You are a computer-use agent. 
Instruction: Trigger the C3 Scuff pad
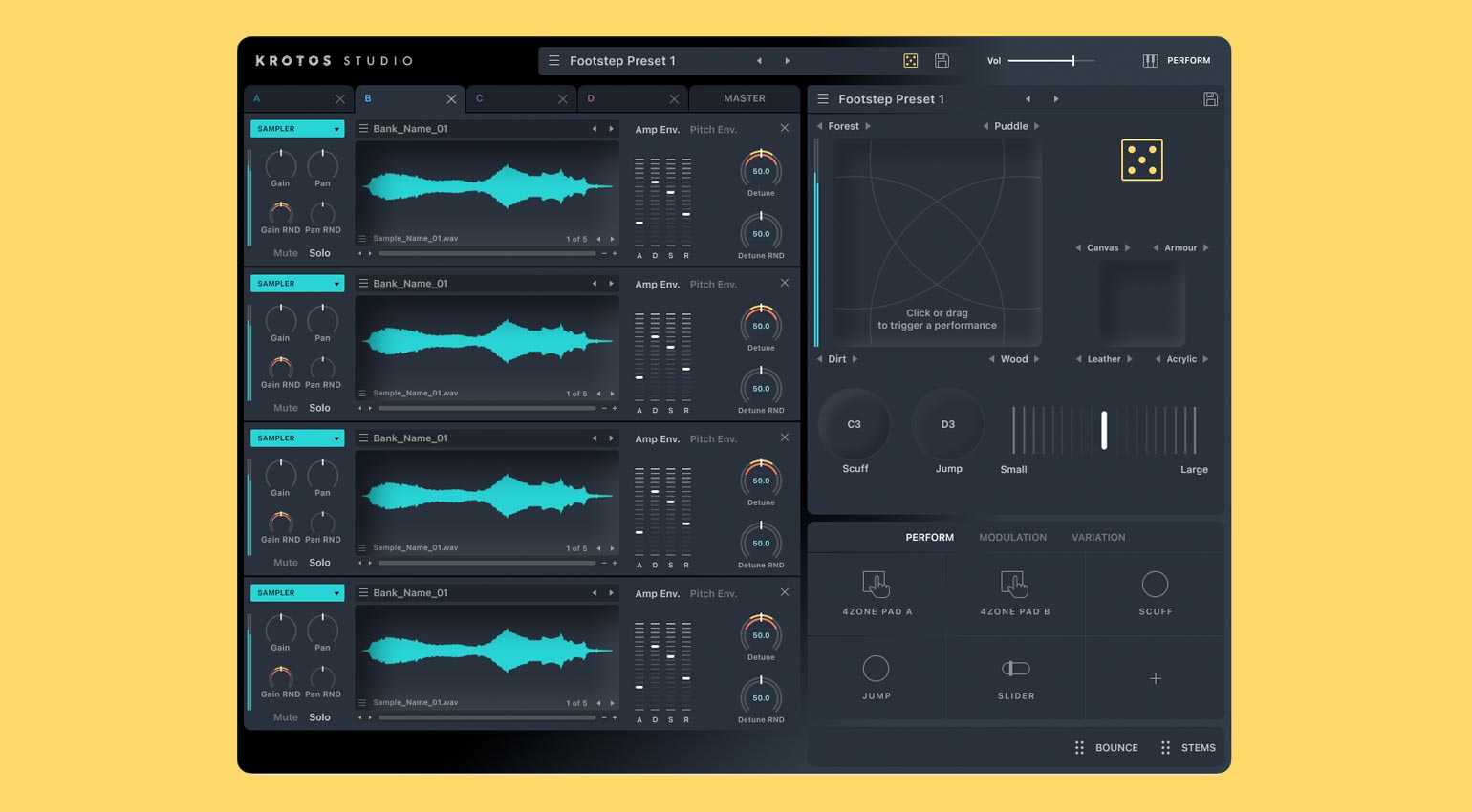(855, 424)
